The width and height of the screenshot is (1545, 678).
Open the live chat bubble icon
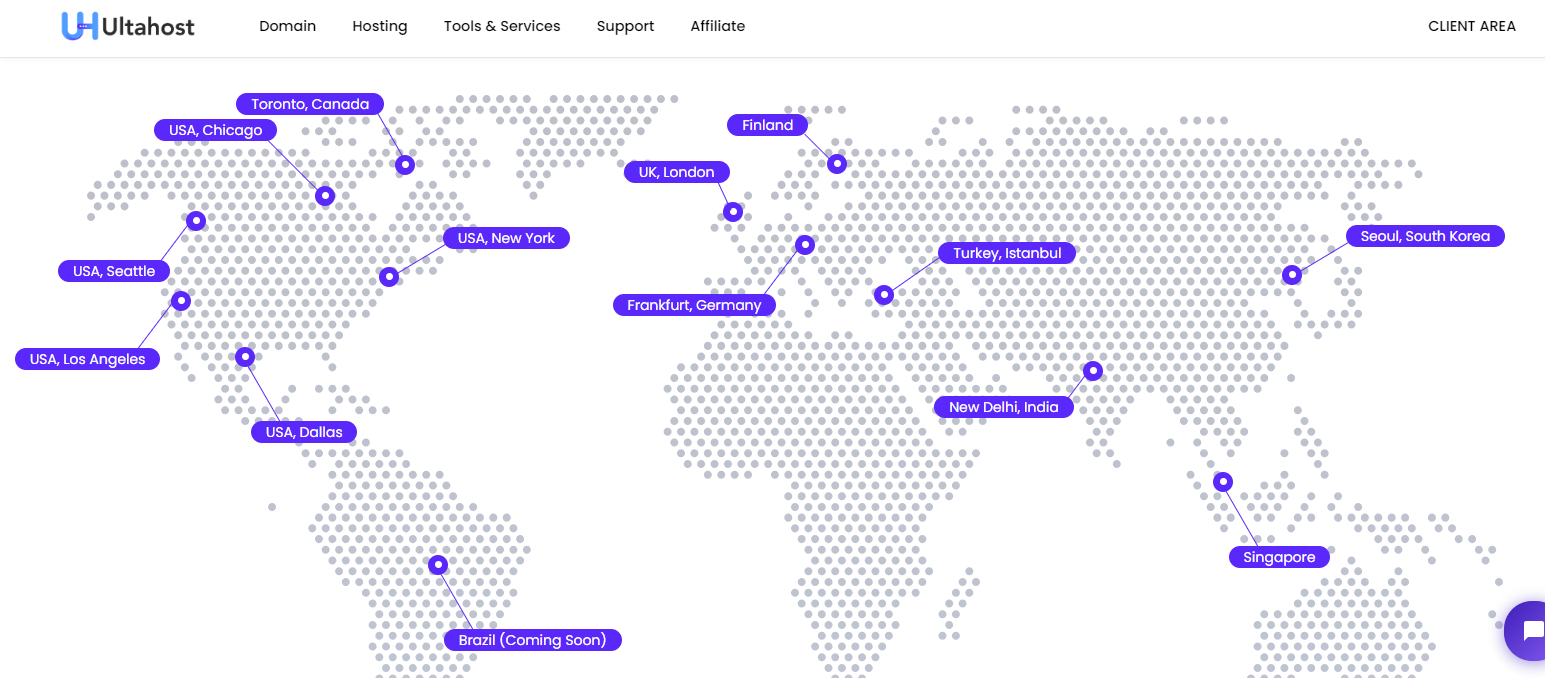(x=1528, y=631)
